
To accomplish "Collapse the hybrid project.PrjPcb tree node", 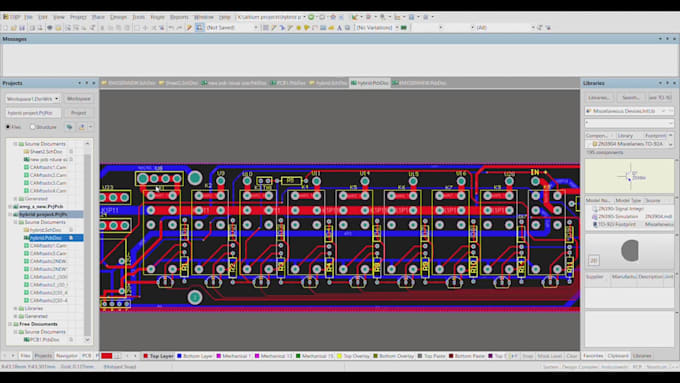I will pos(10,214).
